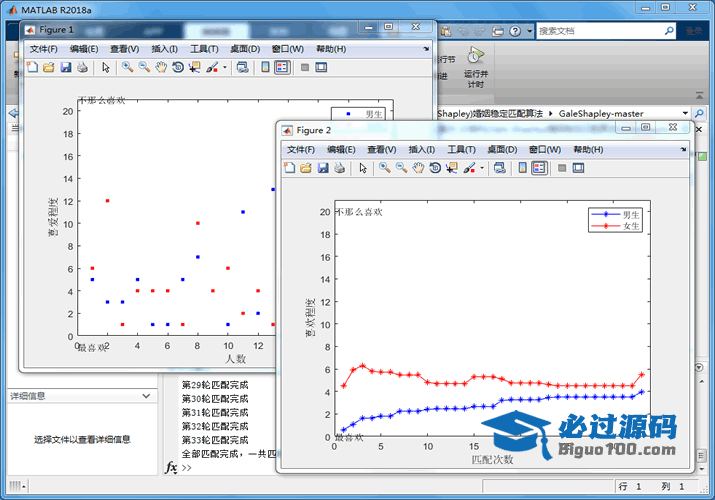Click the Zoom Out tool in Figure 2
Screen dimensions: 715x500
click(401, 168)
